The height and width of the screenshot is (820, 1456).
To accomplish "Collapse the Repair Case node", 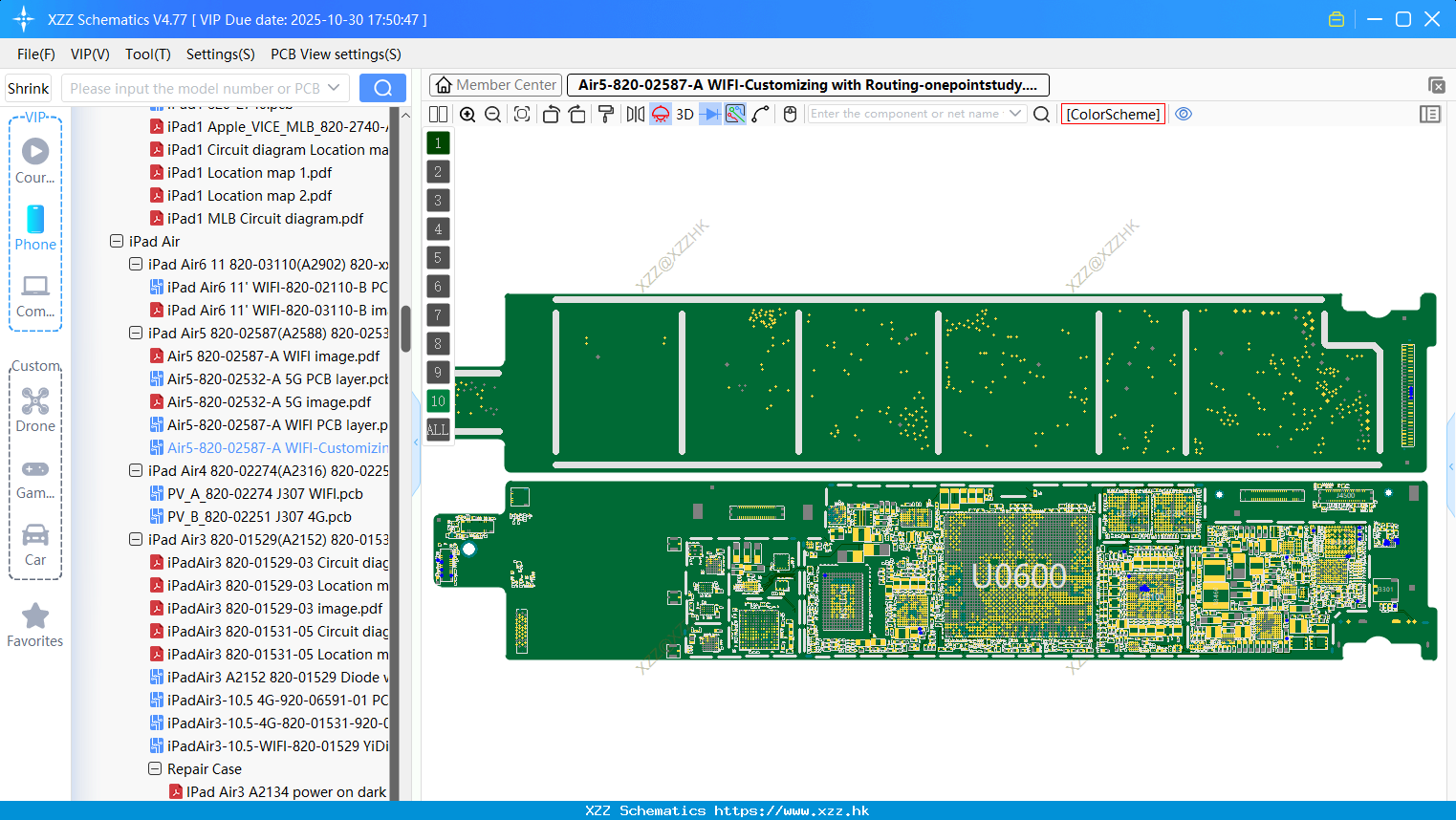I will pyautogui.click(x=155, y=768).
